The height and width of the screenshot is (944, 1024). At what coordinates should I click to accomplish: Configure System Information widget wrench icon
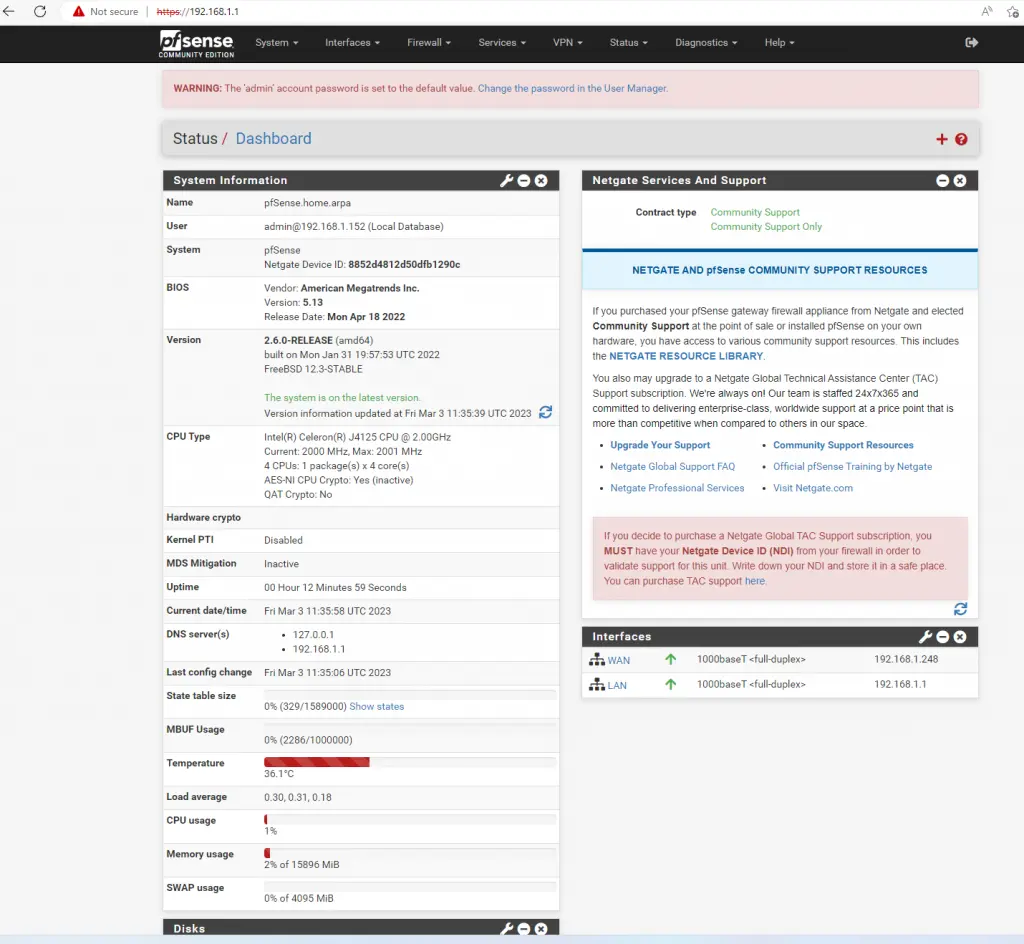pyautogui.click(x=506, y=181)
